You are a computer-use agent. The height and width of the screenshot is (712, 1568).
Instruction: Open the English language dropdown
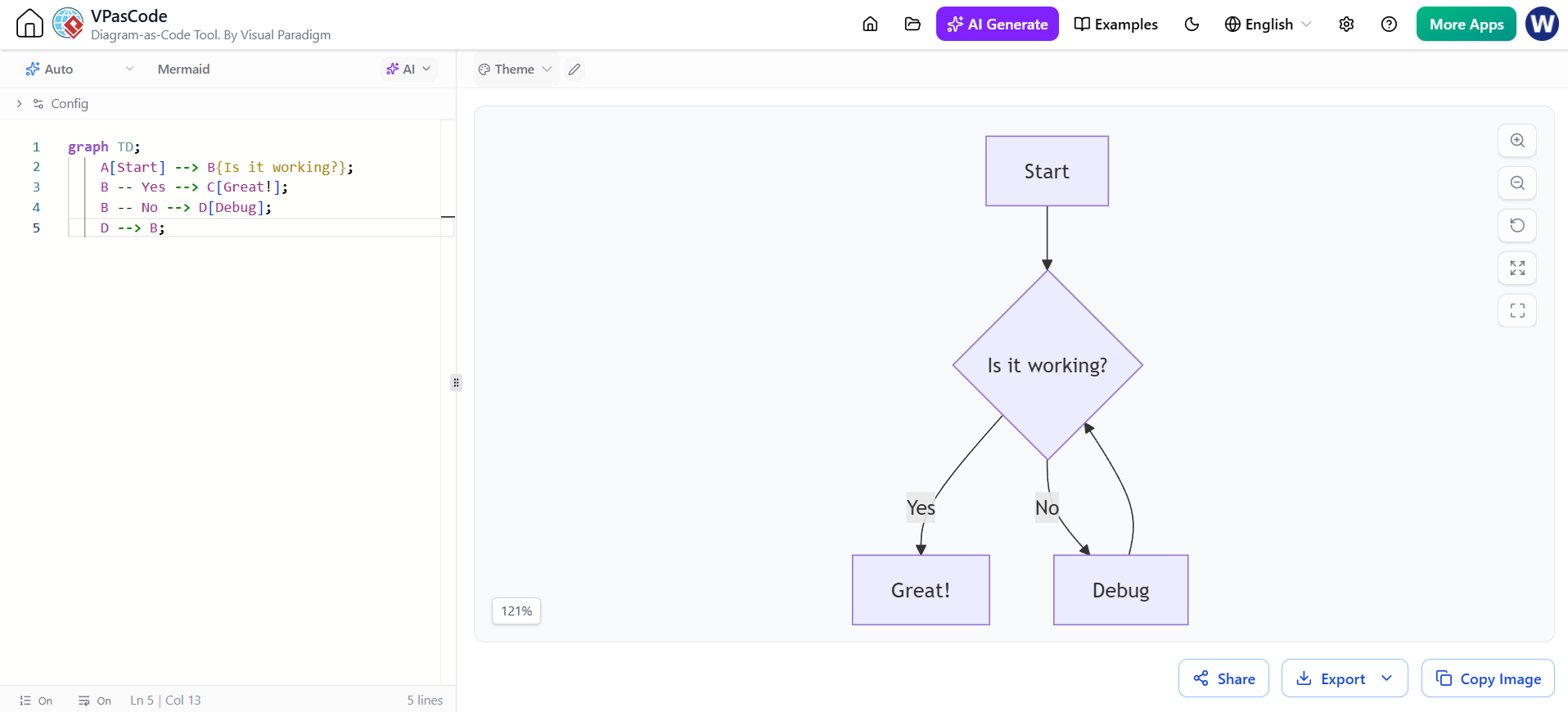pos(1268,24)
